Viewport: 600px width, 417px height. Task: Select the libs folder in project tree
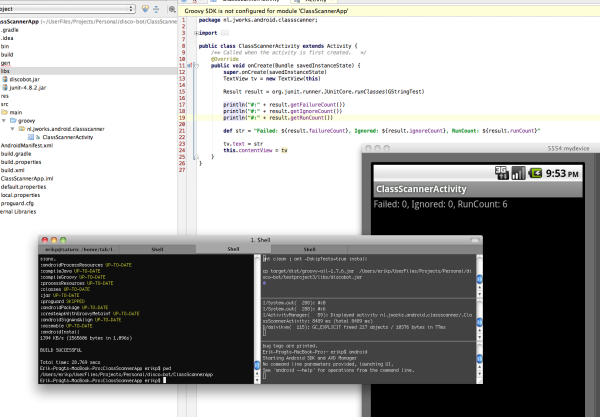pyautogui.click(x=88, y=71)
